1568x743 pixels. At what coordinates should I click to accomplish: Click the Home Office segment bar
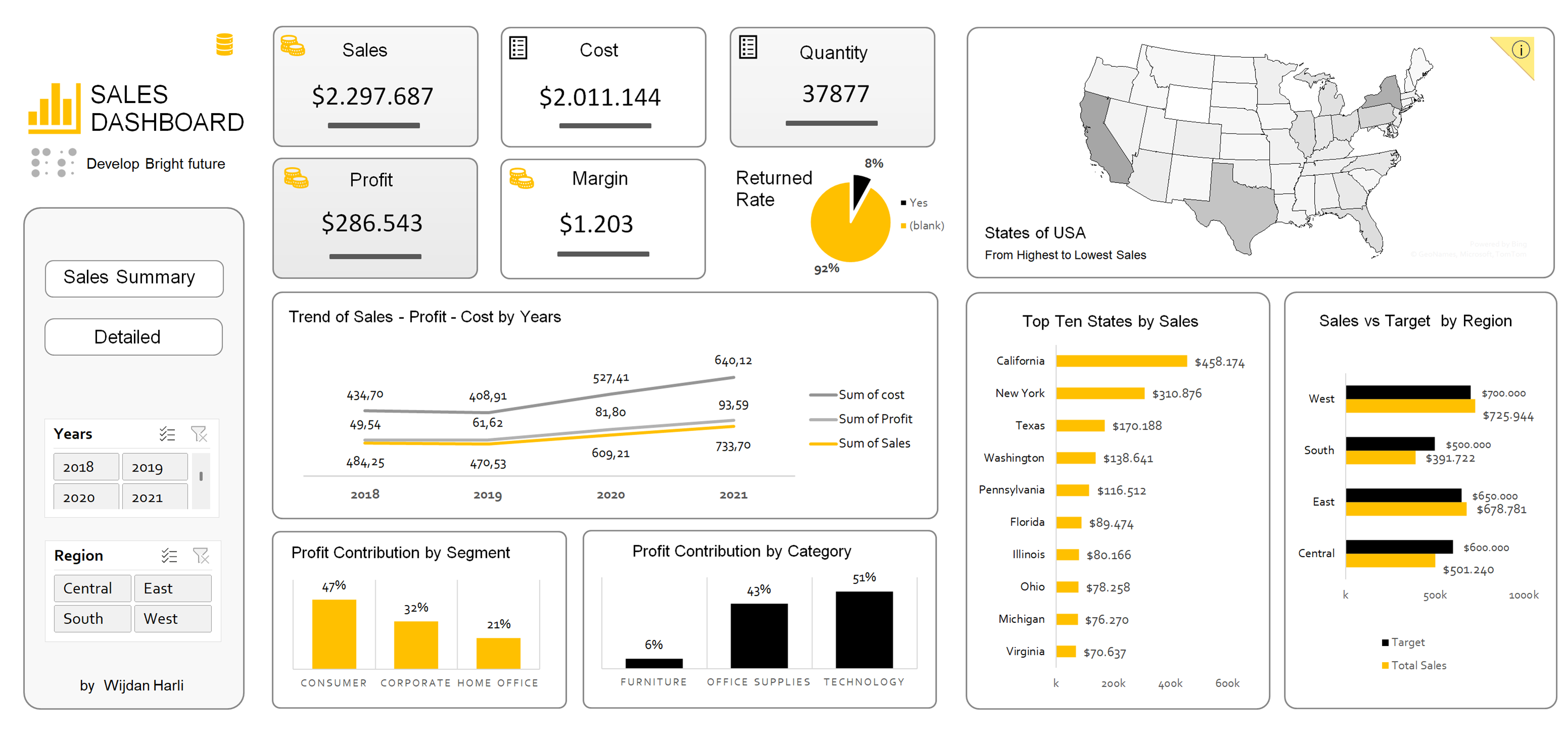pos(498,653)
